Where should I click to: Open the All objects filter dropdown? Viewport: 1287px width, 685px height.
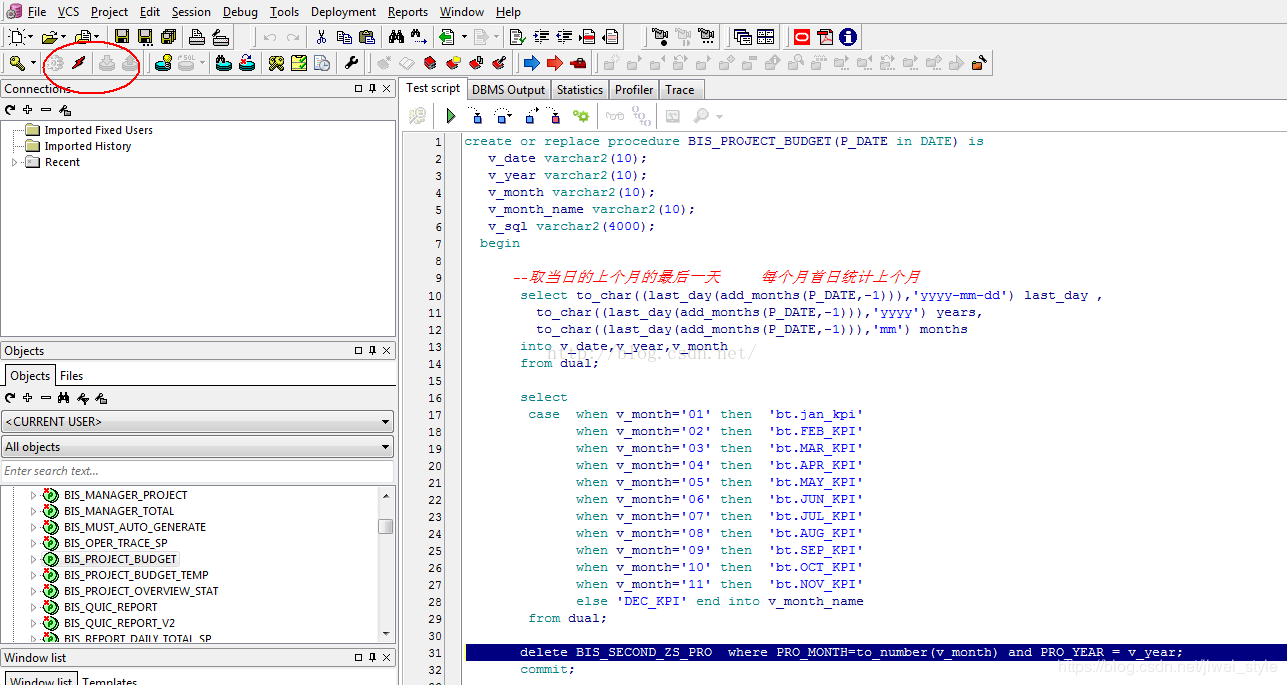[197, 447]
